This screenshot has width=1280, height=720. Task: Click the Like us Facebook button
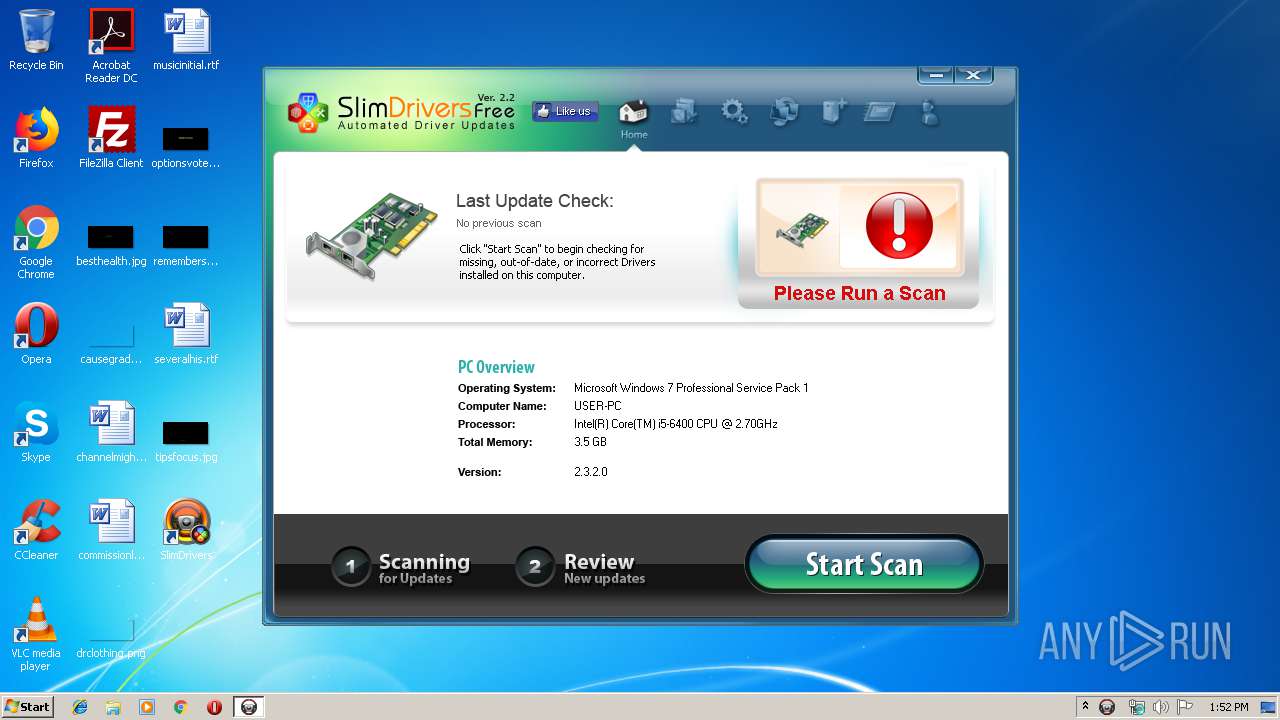pos(565,111)
